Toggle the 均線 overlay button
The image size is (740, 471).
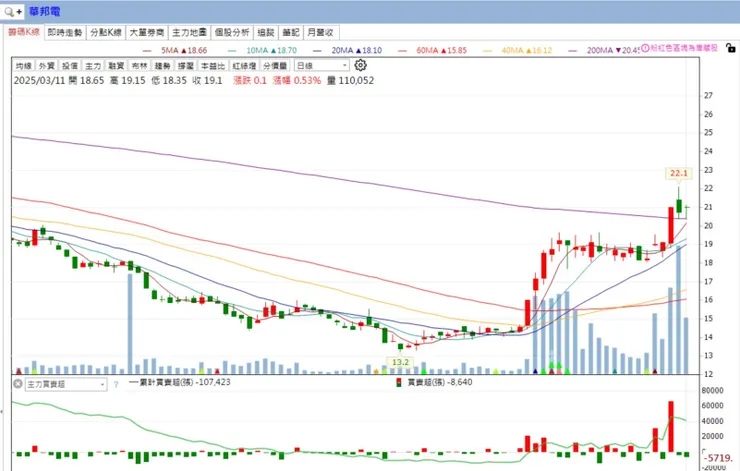click(x=24, y=66)
